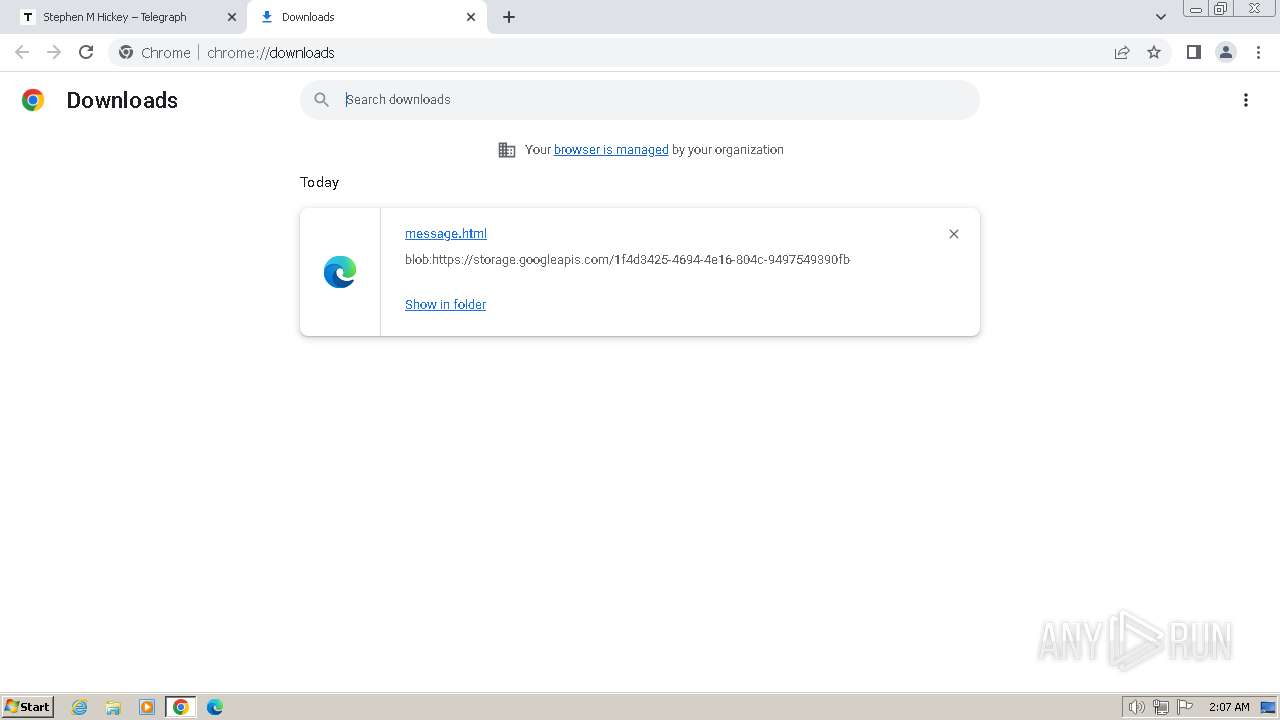Viewport: 1280px width, 720px height.
Task: Close the Stephen M Hickey – Telegraph tab
Action: pos(232,17)
